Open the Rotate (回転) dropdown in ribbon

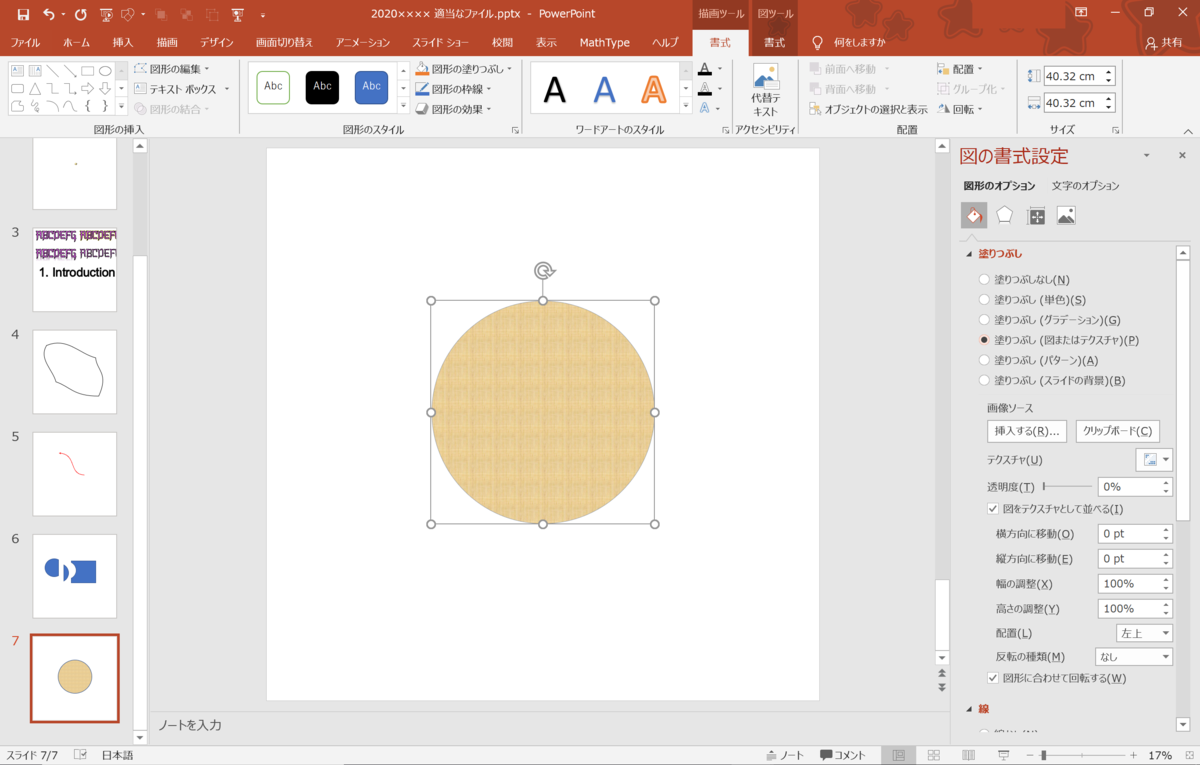(x=961, y=109)
